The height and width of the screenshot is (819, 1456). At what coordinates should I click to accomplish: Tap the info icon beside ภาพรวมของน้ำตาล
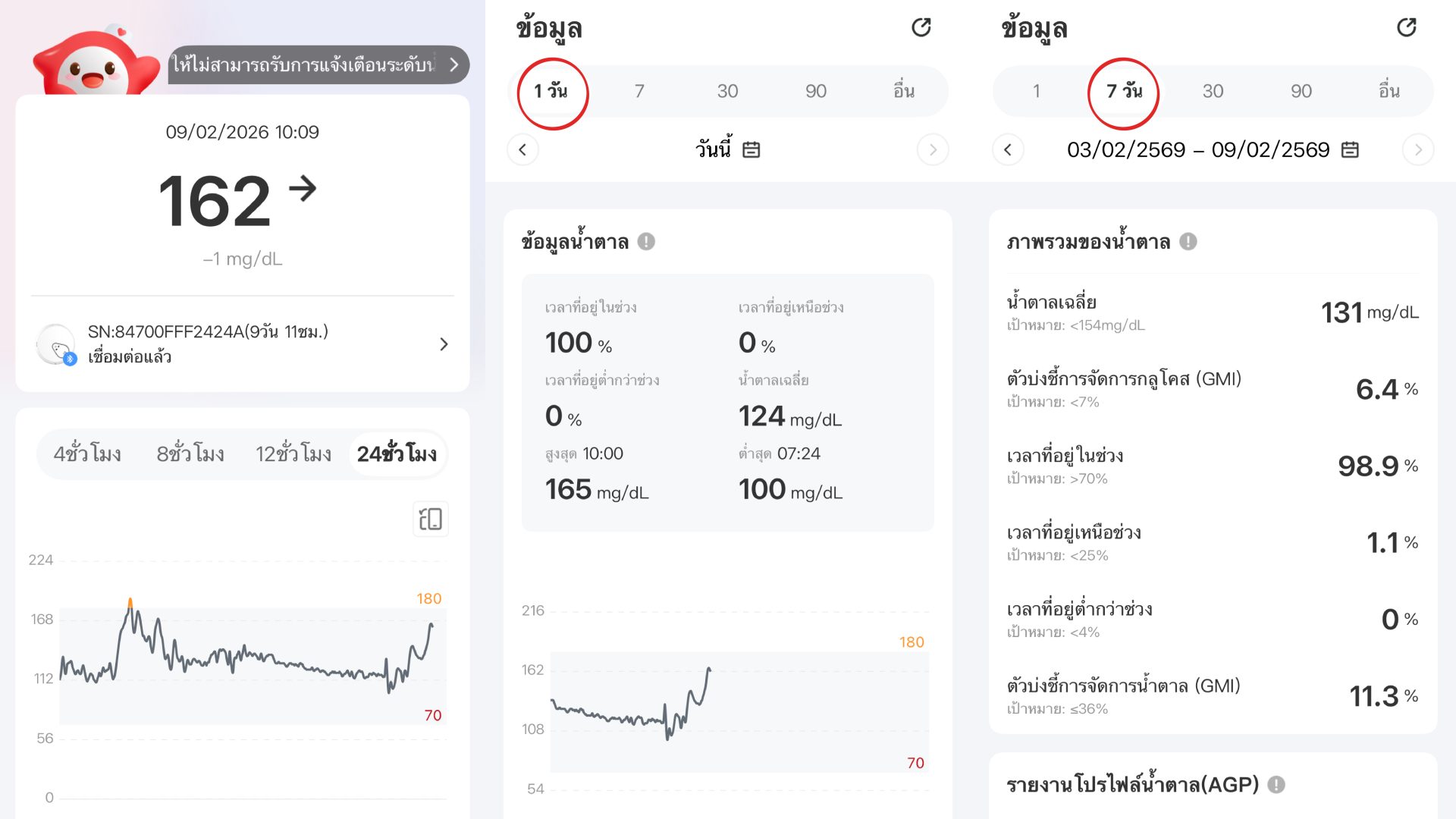(x=1188, y=242)
